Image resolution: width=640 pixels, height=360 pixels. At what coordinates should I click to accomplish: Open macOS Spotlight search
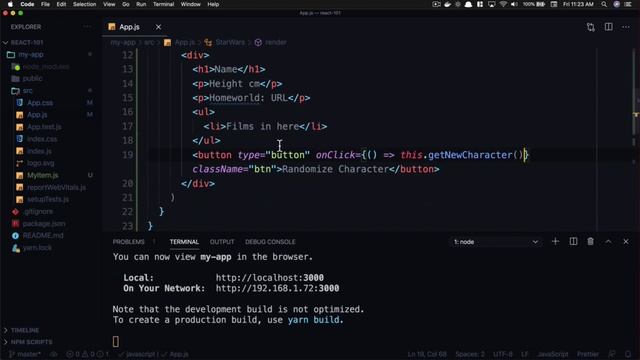coord(604,4)
